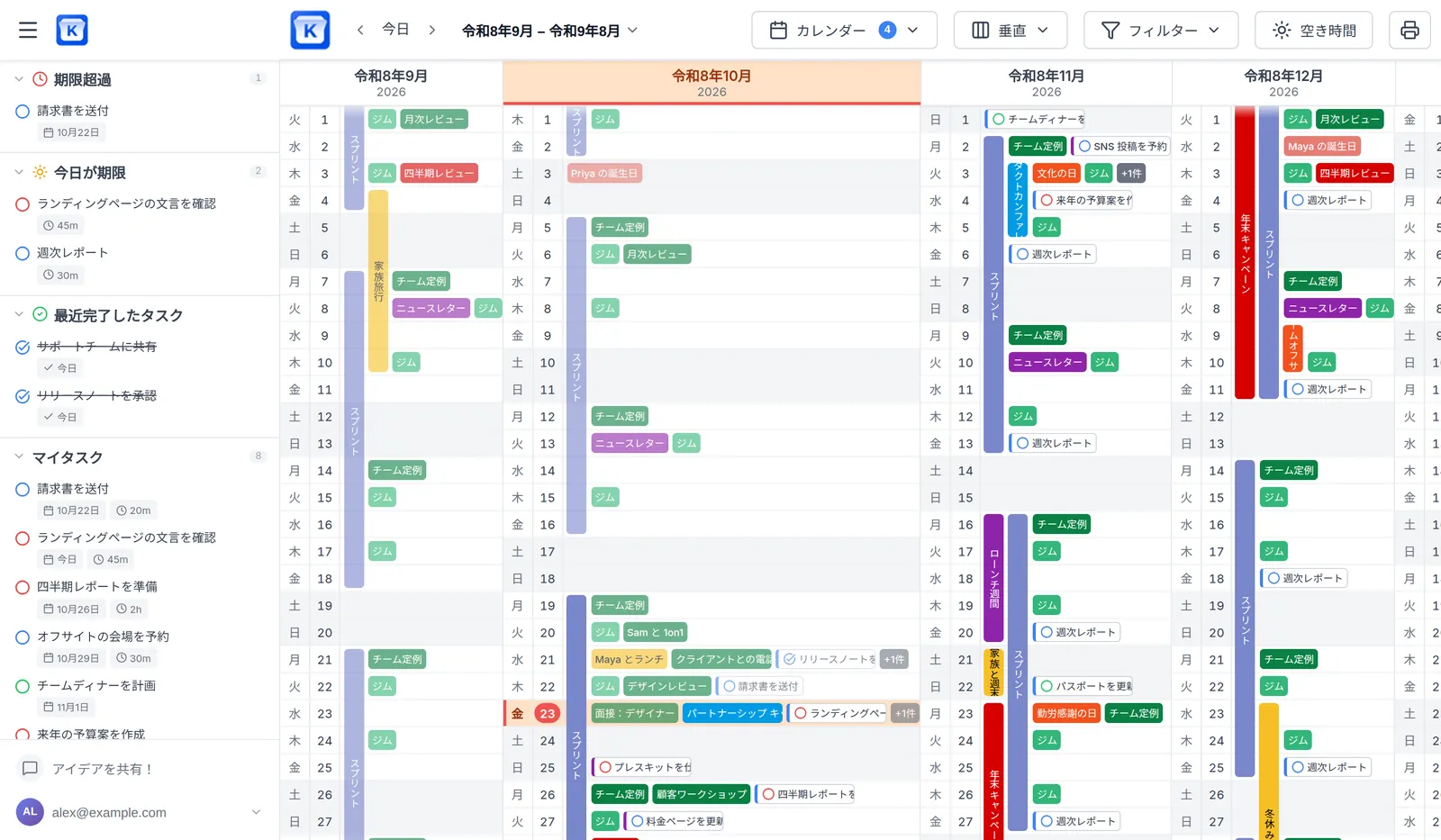Go to previous period with left arrow

click(360, 30)
